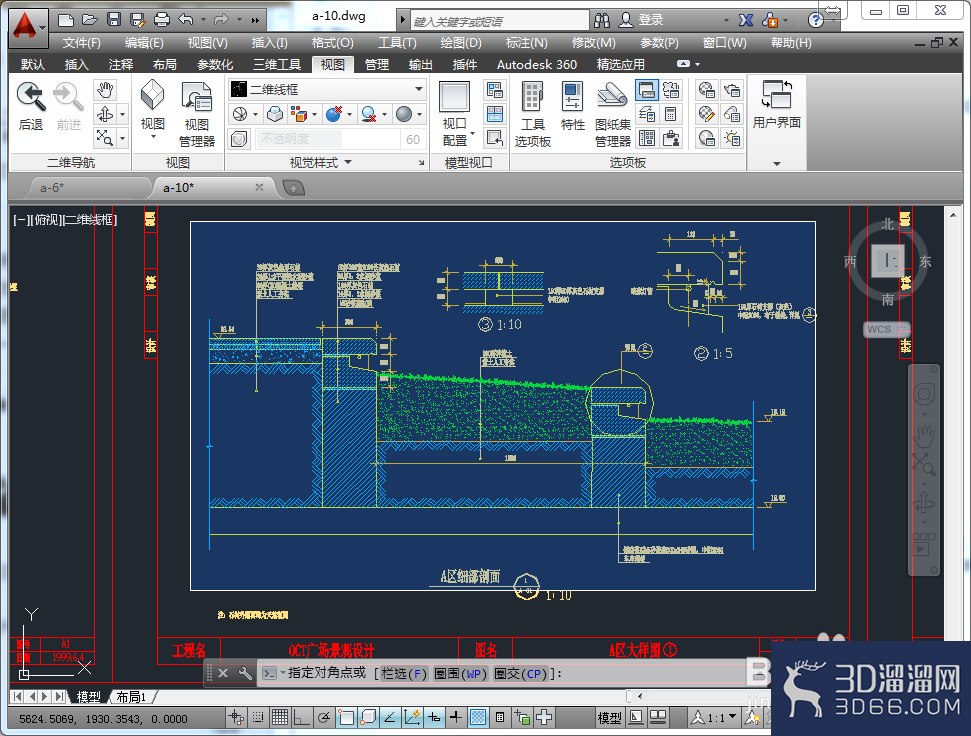Click the Annotation Scale icon in status bar
Image resolution: width=971 pixels, height=736 pixels.
698,717
